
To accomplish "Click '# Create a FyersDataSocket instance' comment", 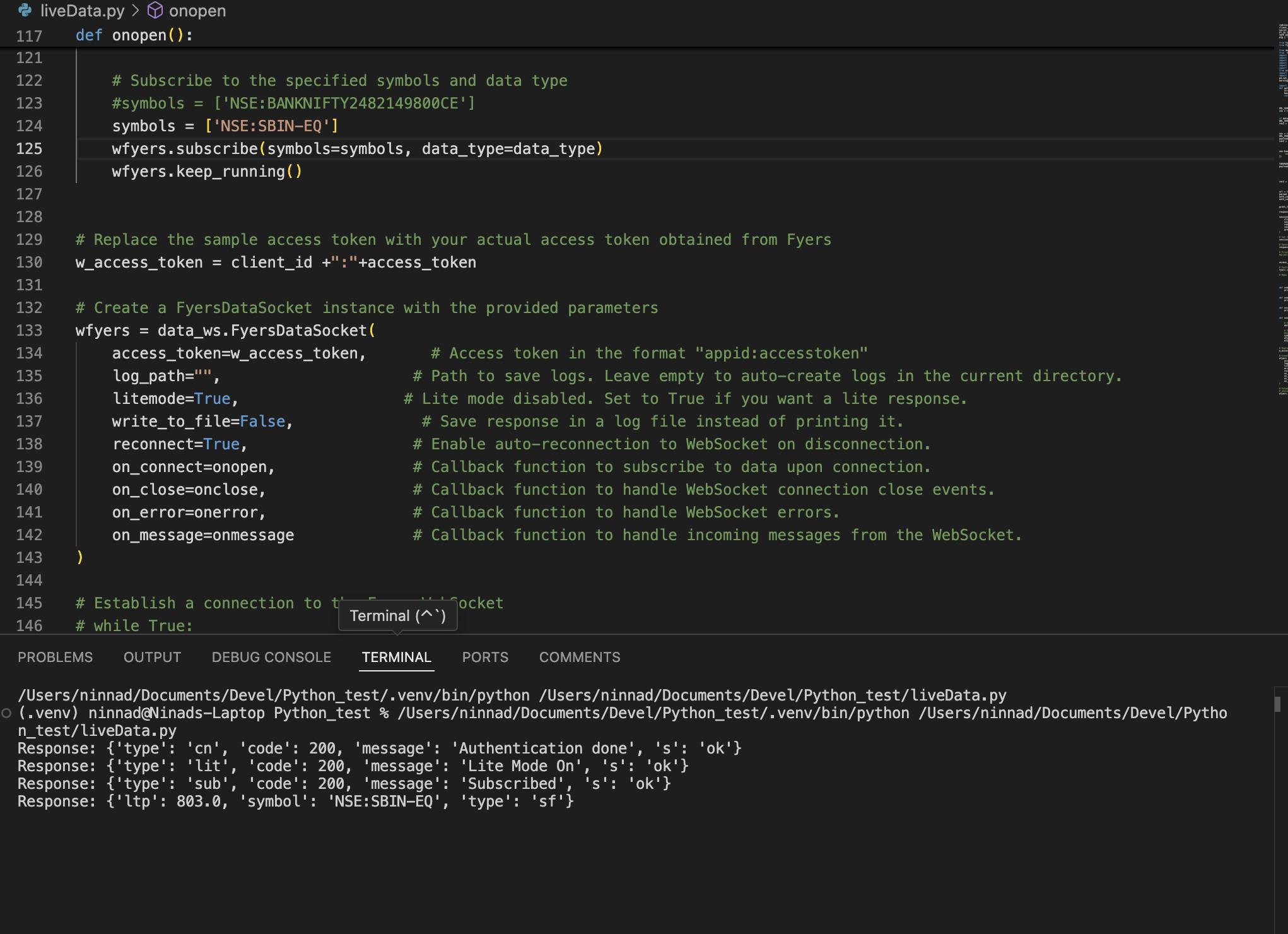I will 367,308.
